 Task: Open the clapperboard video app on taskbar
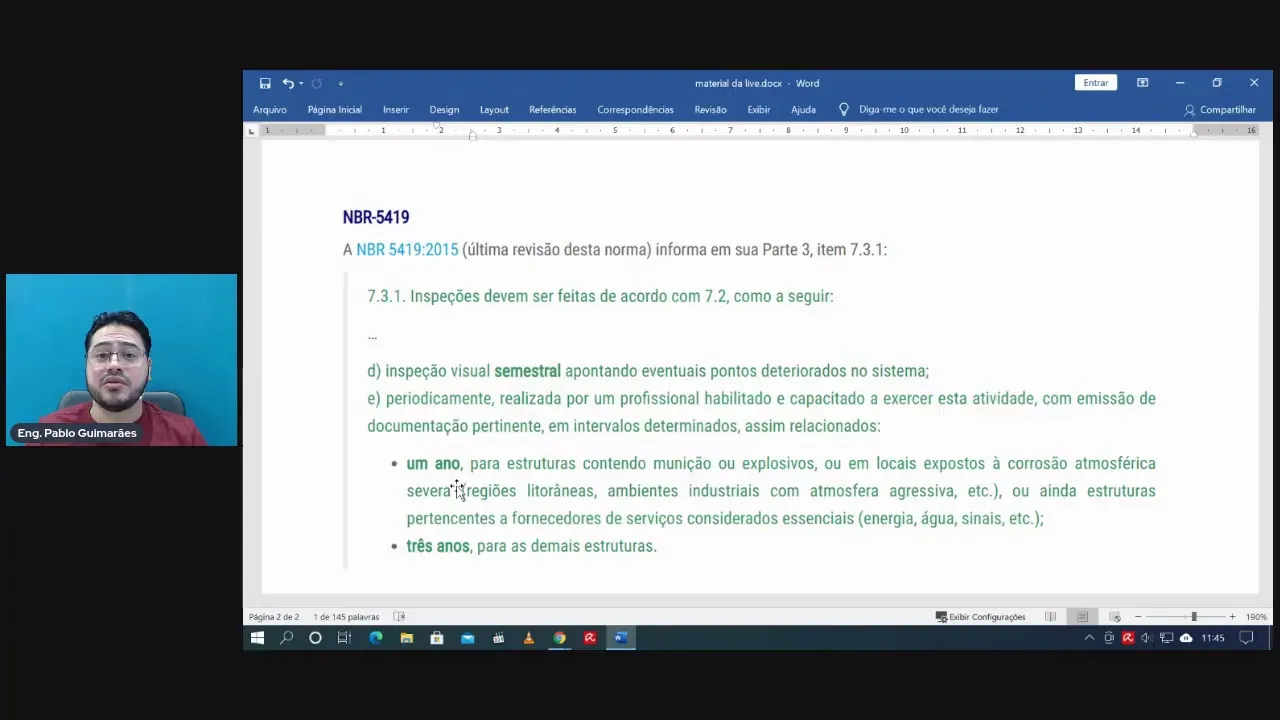[x=498, y=638]
